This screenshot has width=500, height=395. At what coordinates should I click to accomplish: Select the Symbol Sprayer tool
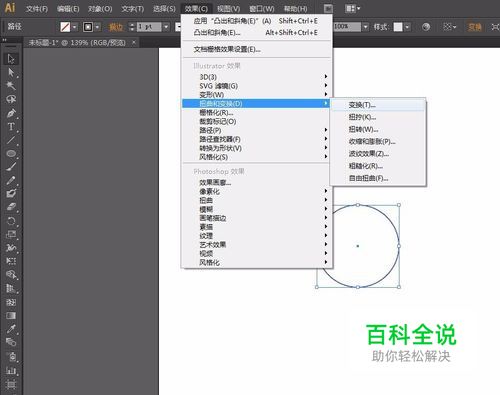click(11, 356)
